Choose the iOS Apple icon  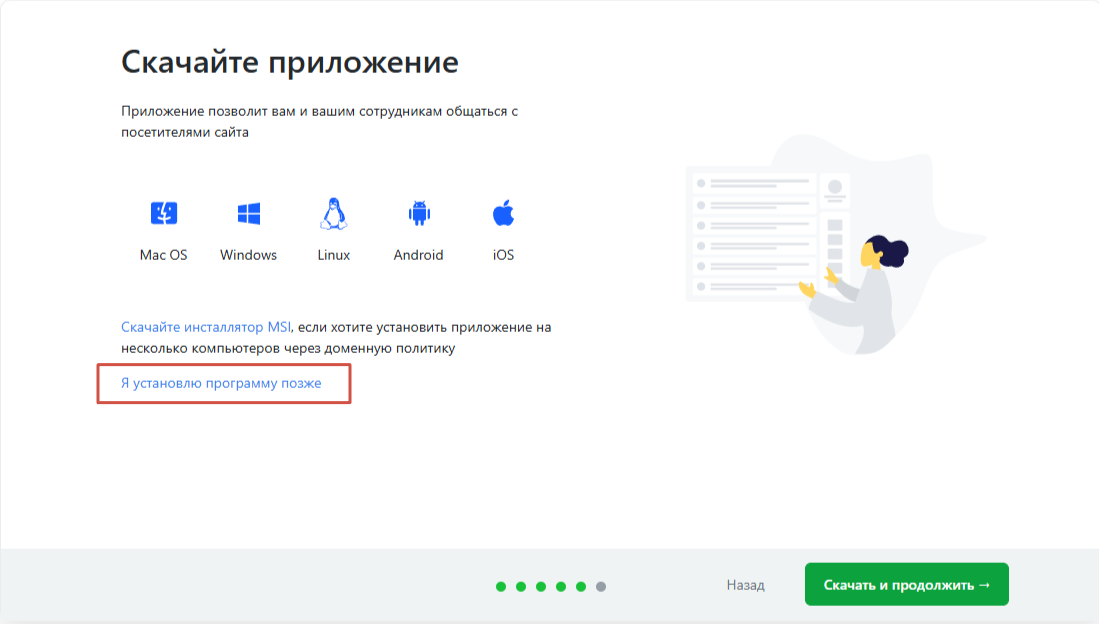(503, 213)
